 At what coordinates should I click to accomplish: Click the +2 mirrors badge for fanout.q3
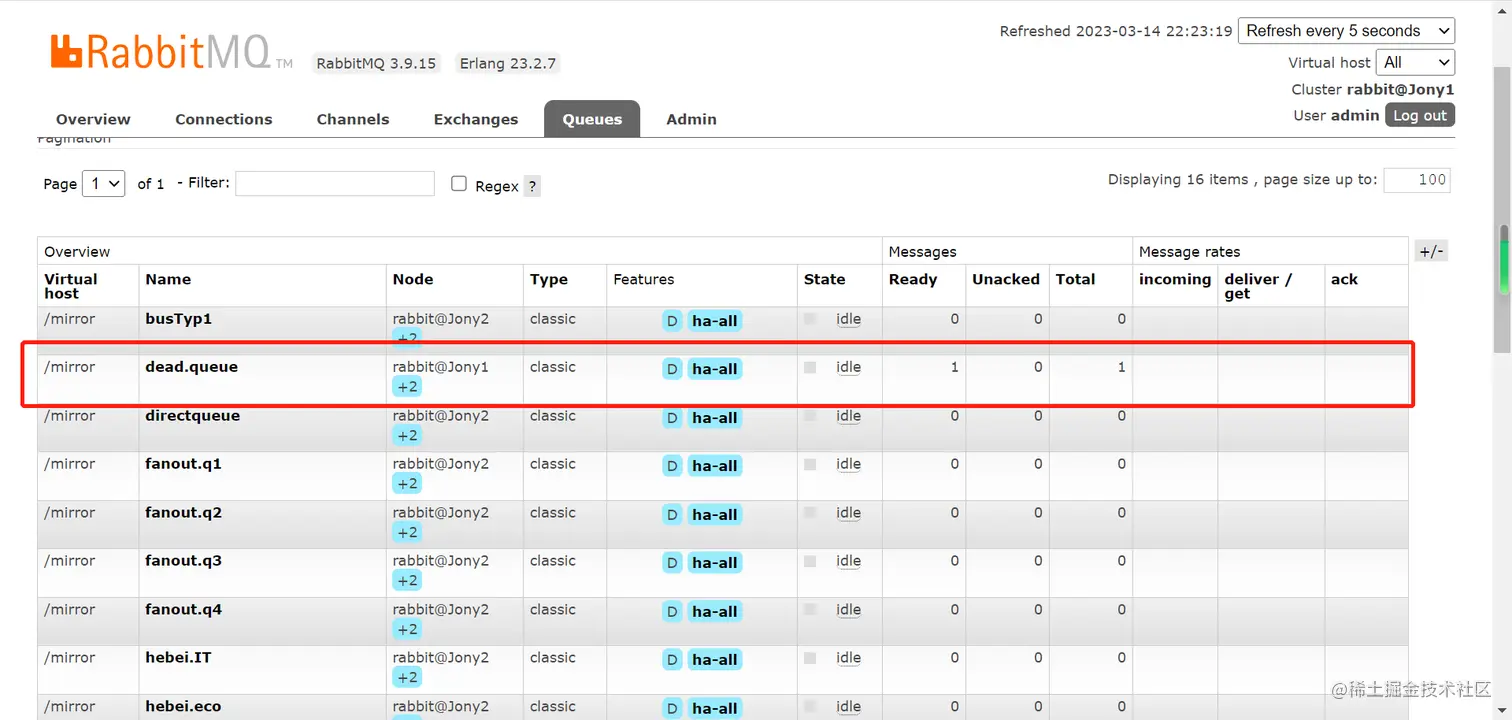click(407, 580)
